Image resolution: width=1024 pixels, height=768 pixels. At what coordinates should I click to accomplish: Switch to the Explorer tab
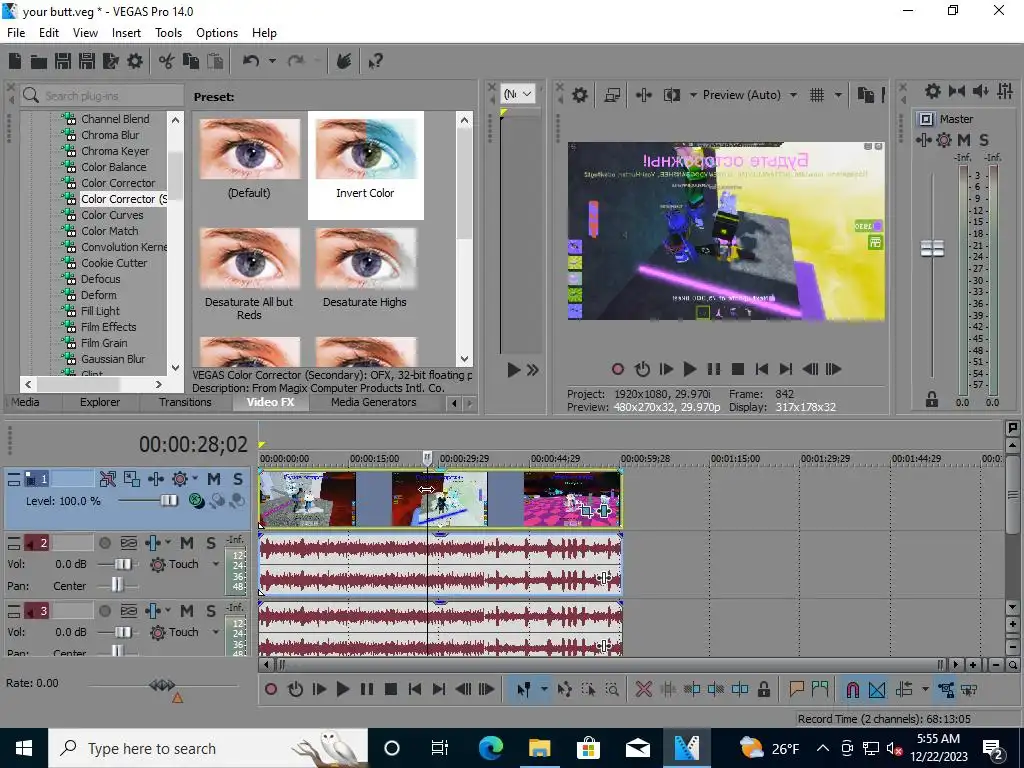[x=100, y=402]
